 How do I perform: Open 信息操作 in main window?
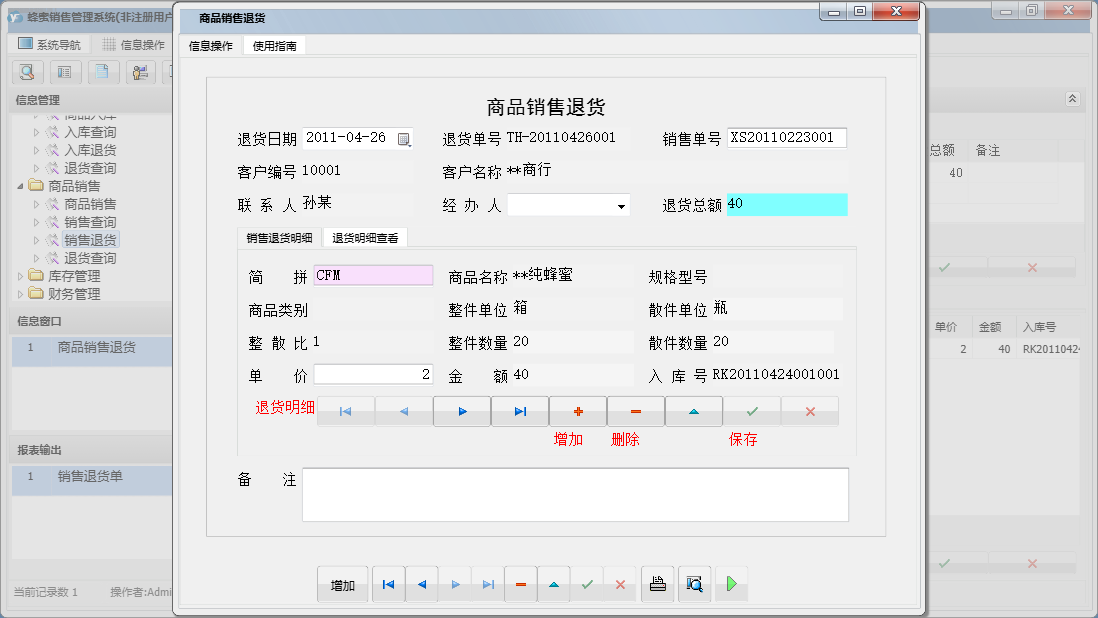[134, 45]
